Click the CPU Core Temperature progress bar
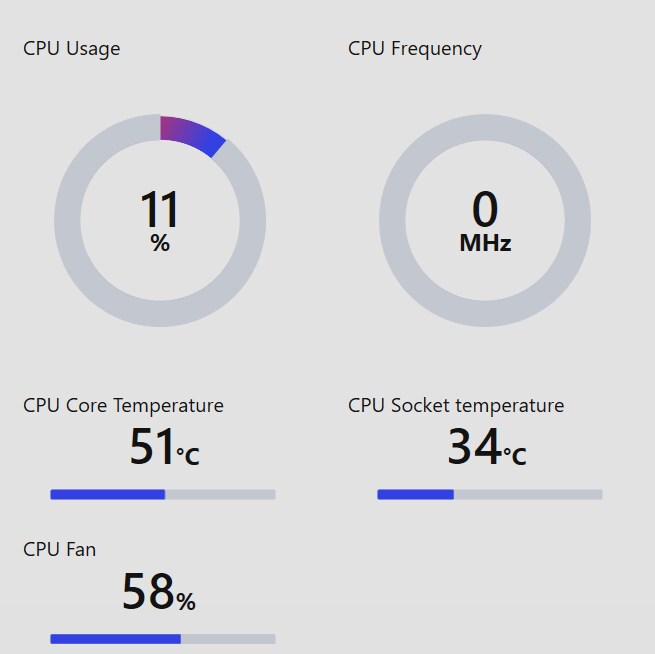This screenshot has width=655, height=654. tap(162, 494)
